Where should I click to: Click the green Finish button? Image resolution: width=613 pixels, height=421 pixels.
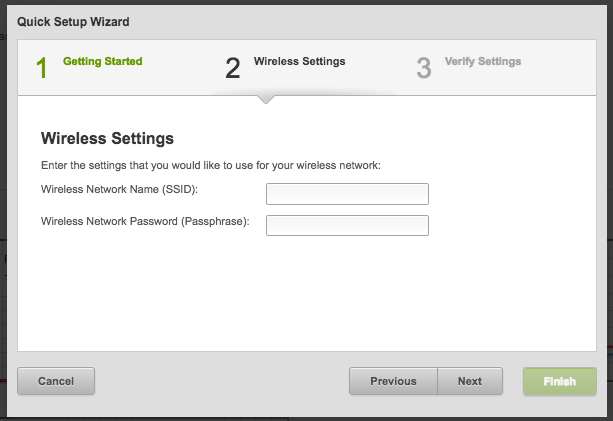point(560,381)
